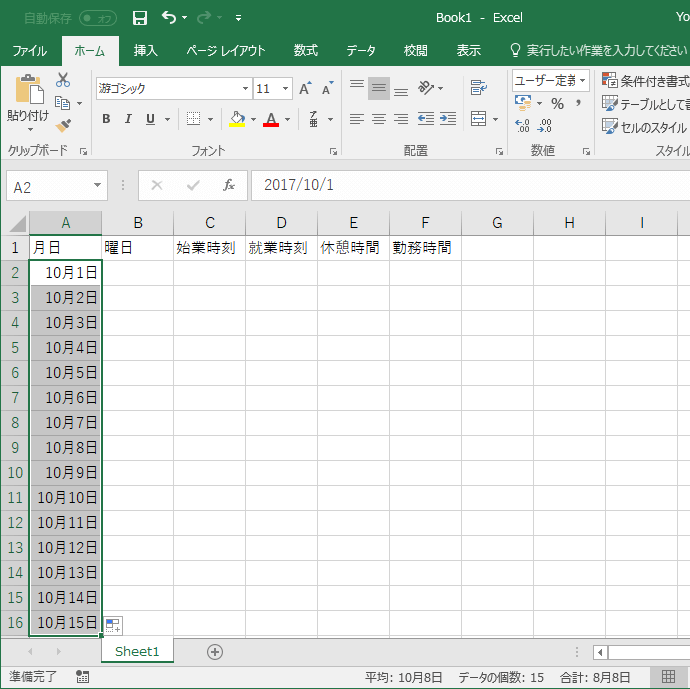Screen dimensions: 690x689
Task: Open the font color dropdown arrow
Action: 287,119
